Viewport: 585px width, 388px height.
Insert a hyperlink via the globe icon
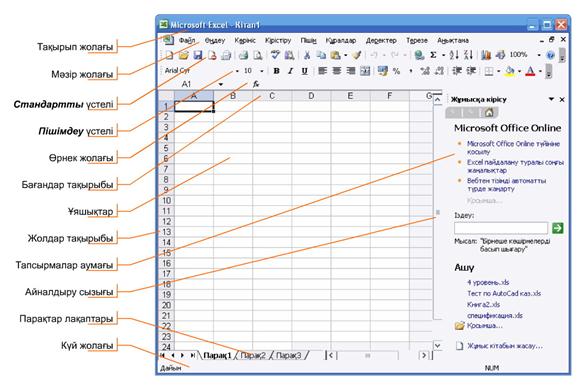click(419, 55)
